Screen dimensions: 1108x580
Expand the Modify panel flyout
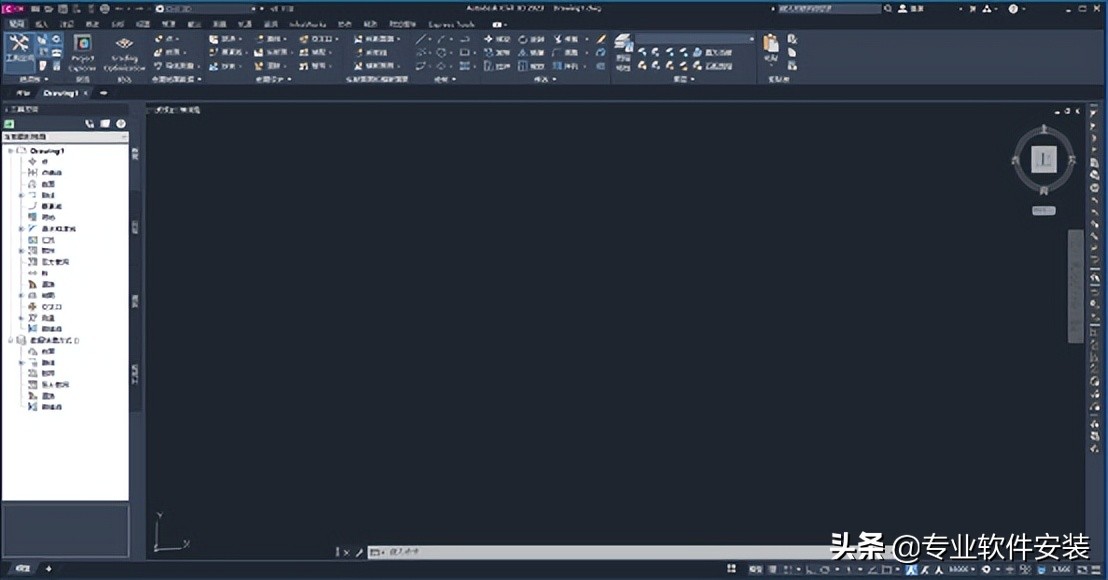(x=544, y=79)
